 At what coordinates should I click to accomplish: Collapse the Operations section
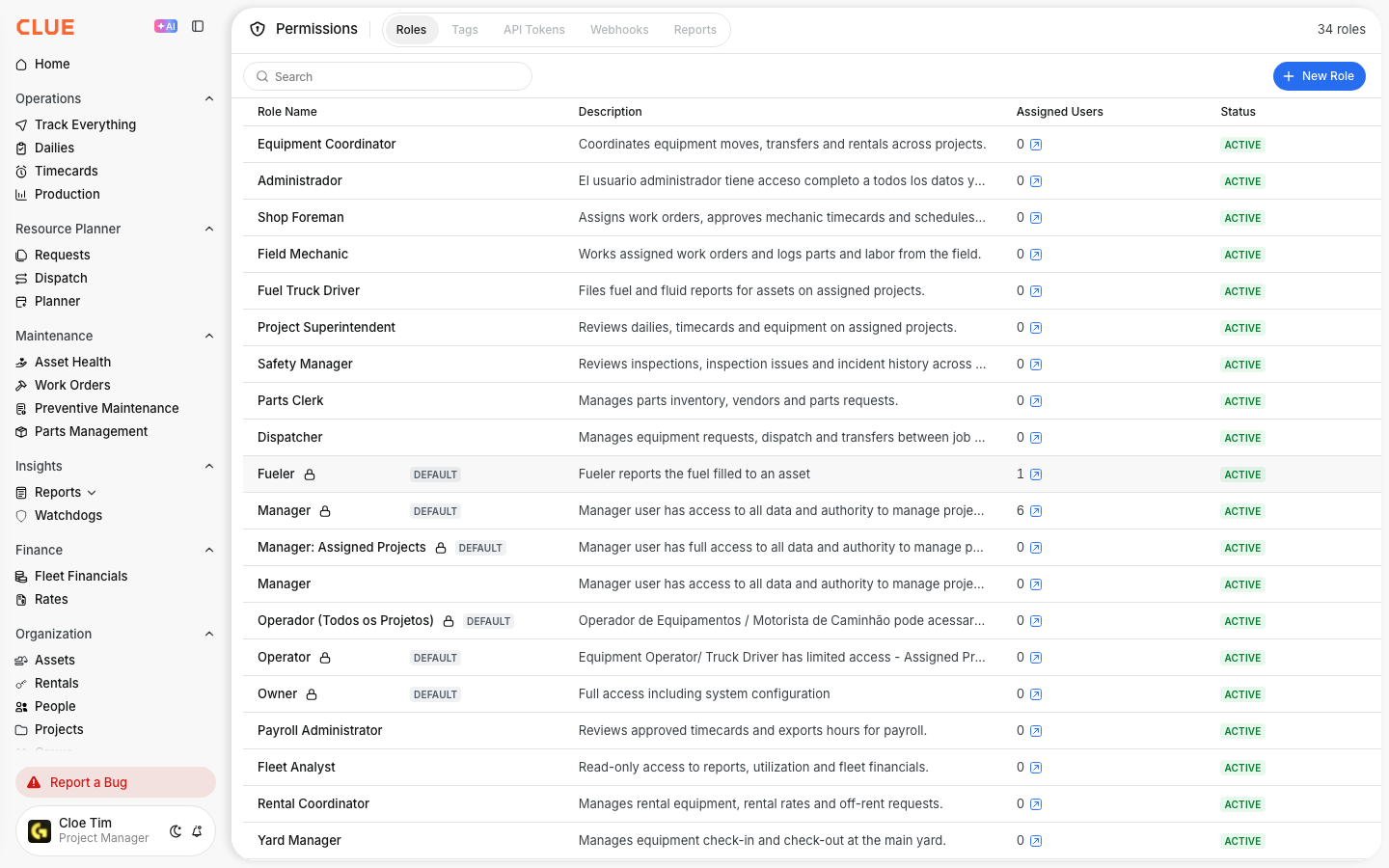click(x=209, y=98)
